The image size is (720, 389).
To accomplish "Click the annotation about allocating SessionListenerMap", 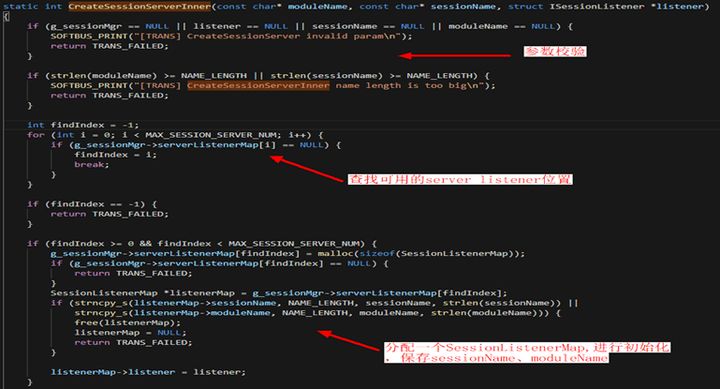I will [x=527, y=353].
